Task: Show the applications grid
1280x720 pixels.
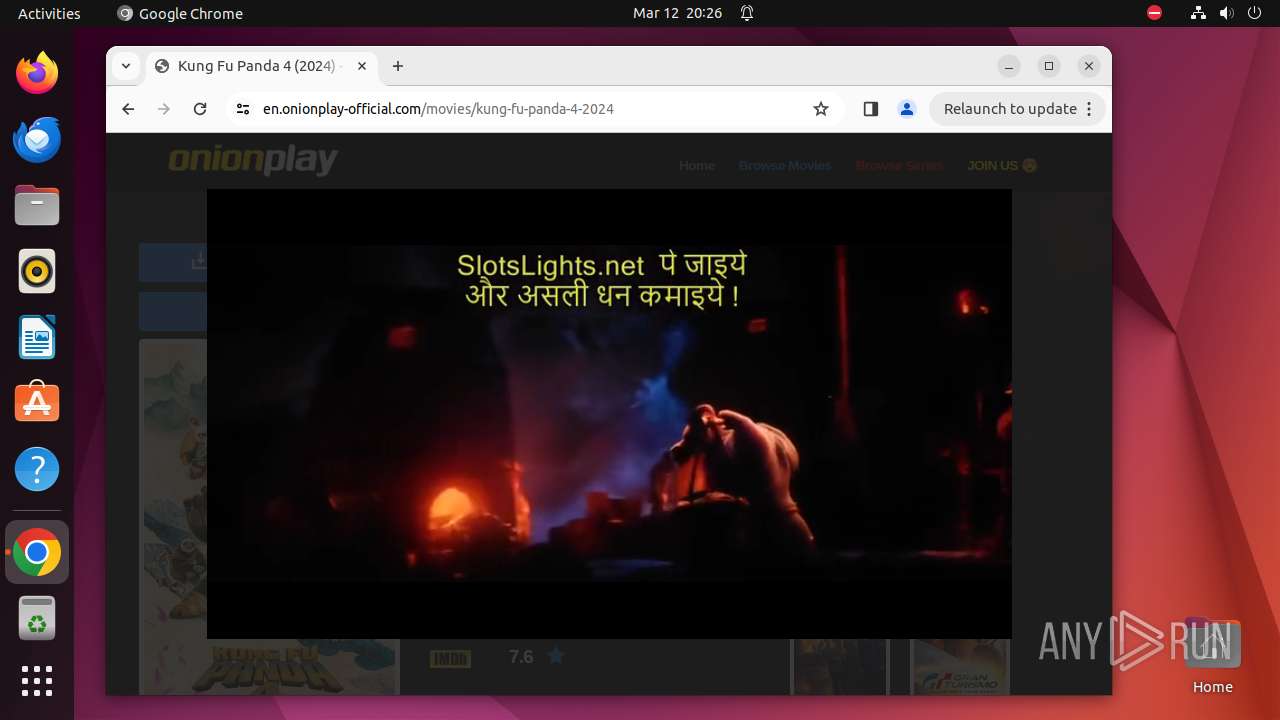Action: [x=37, y=681]
